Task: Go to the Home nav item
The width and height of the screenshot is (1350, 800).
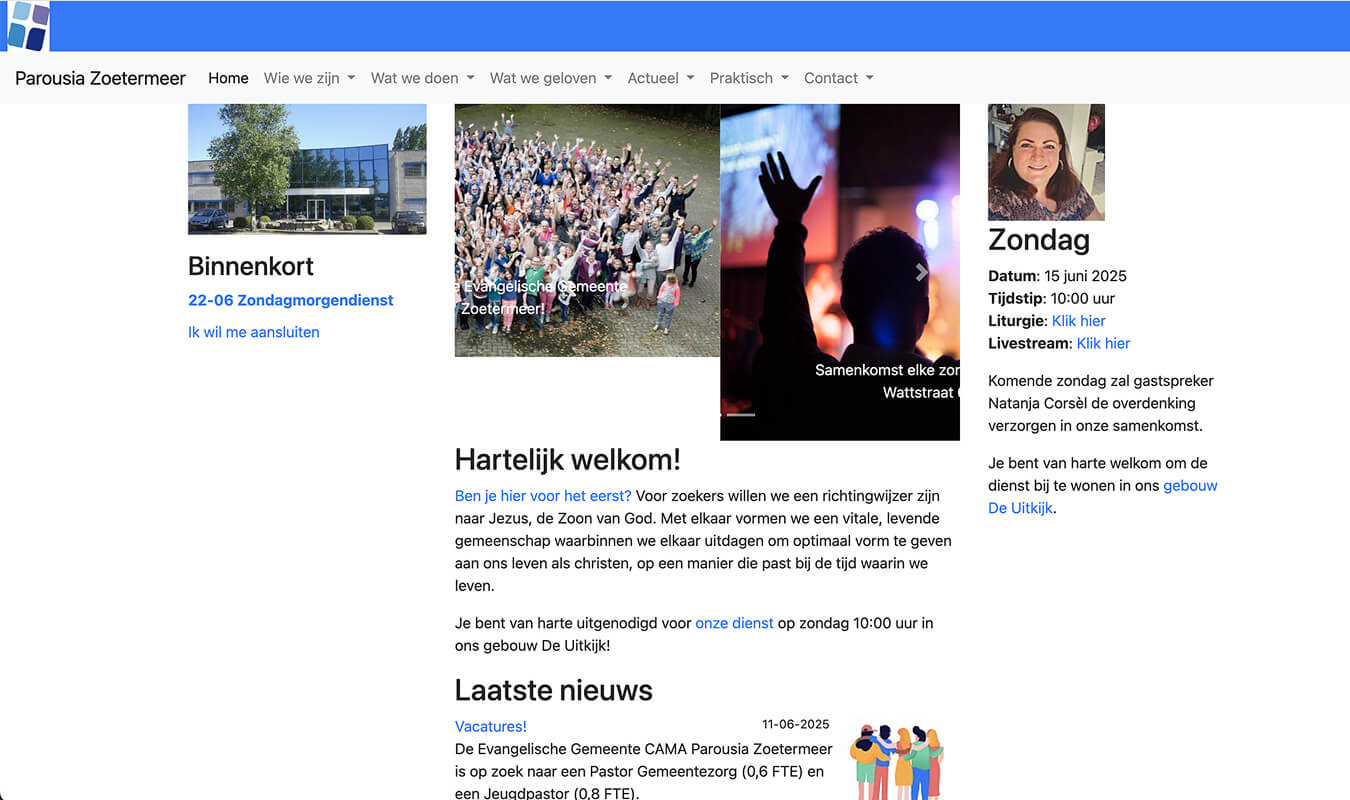Action: [228, 78]
